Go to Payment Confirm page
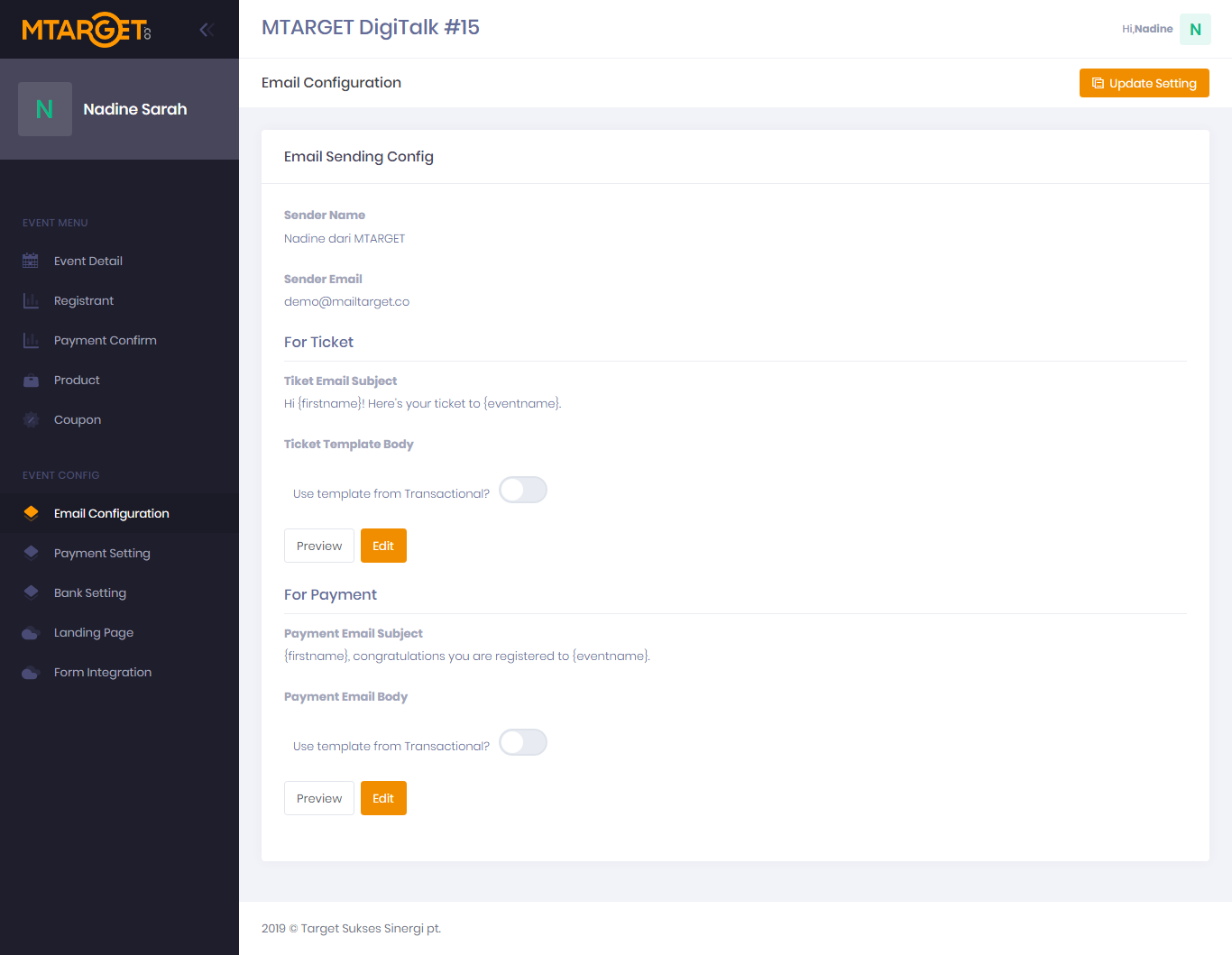 pos(119,340)
